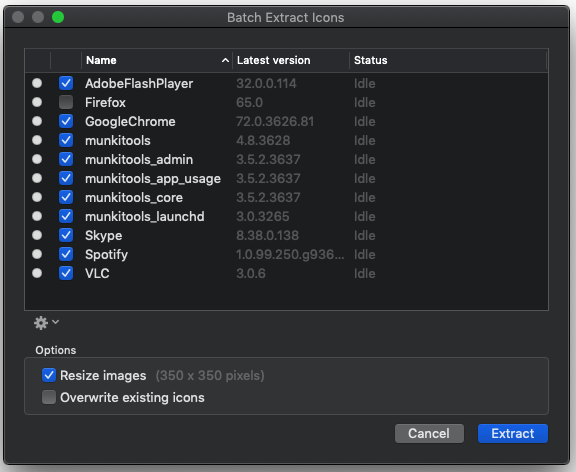Click the green zoom window button
Viewport: 576px width, 472px height.
coord(58,17)
